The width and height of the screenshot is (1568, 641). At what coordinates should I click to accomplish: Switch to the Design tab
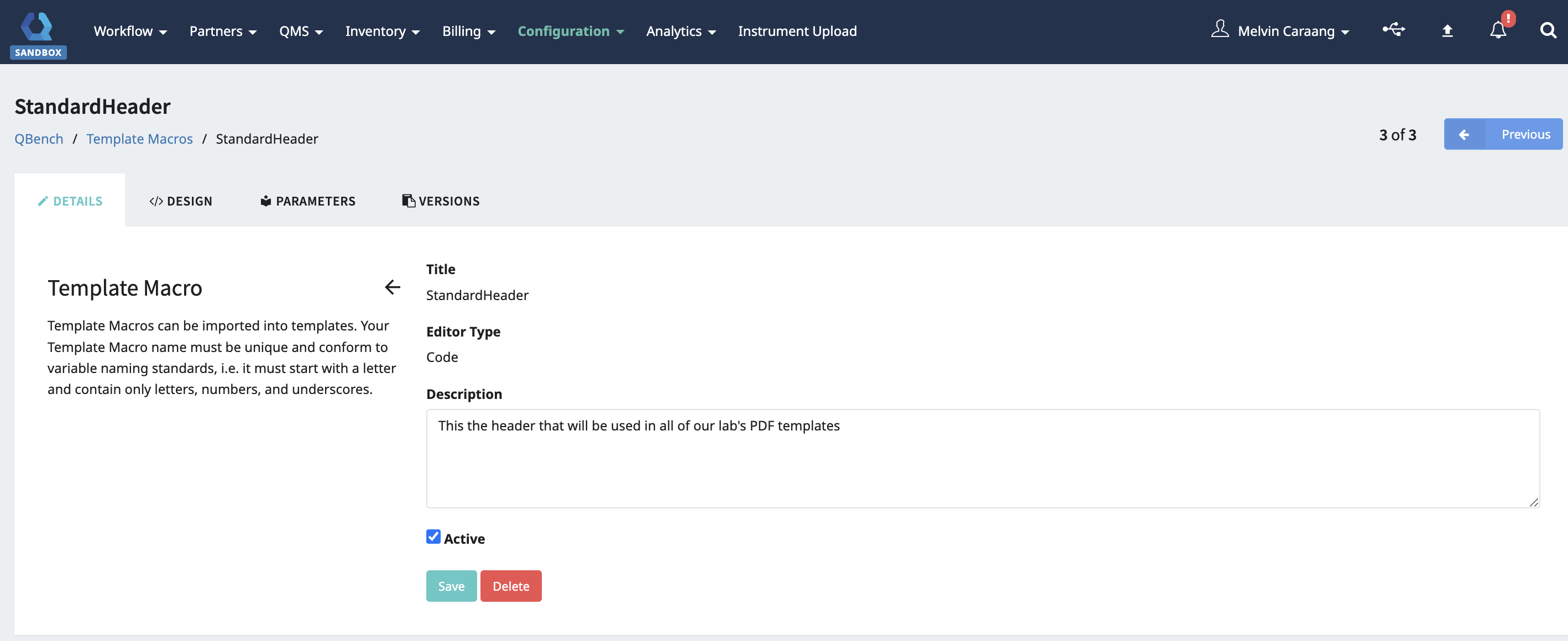point(181,201)
